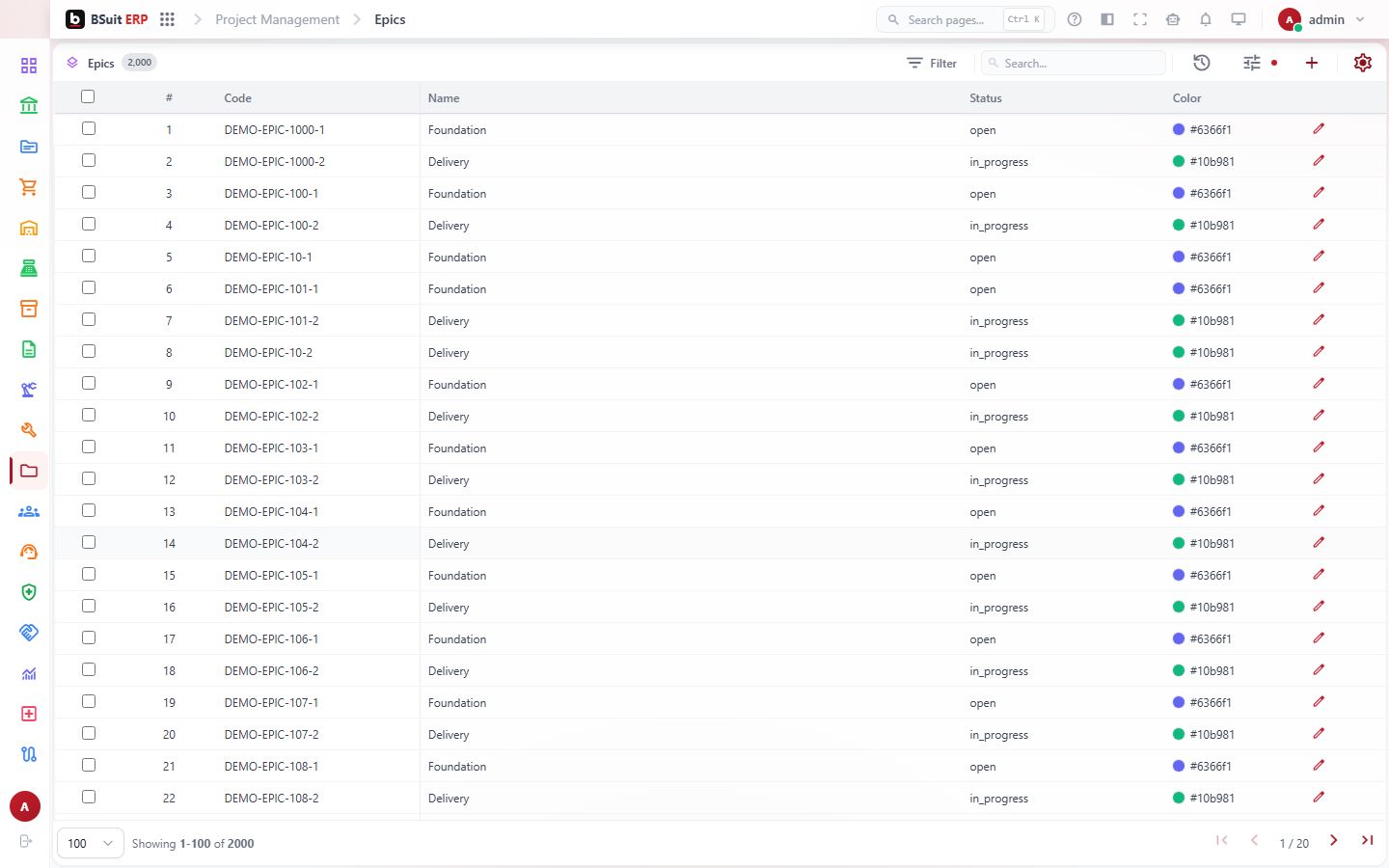Open the help question mark icon

coord(1075,19)
